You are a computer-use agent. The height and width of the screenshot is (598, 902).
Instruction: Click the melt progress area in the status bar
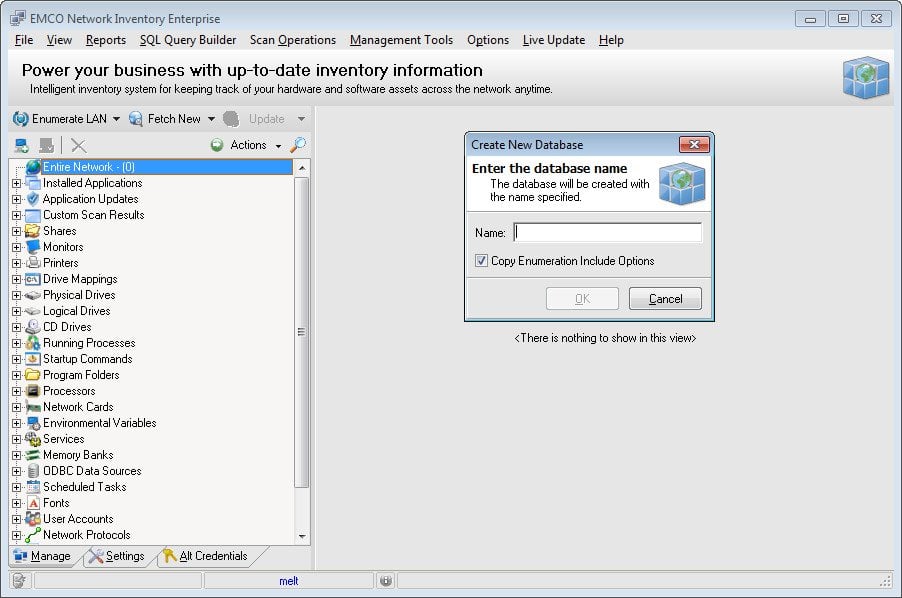(x=290, y=580)
